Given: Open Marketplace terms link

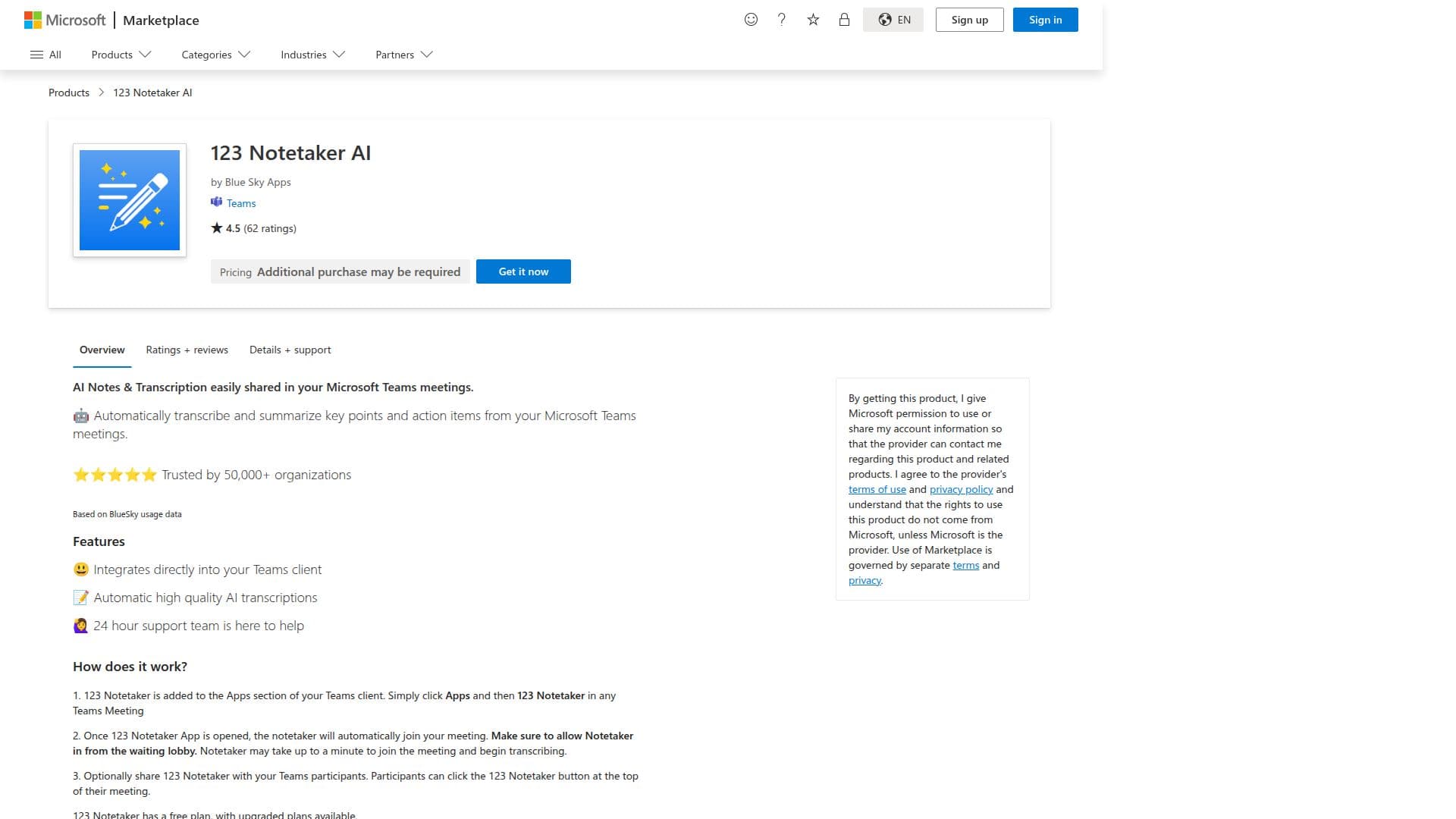Looking at the screenshot, I should pos(965,565).
